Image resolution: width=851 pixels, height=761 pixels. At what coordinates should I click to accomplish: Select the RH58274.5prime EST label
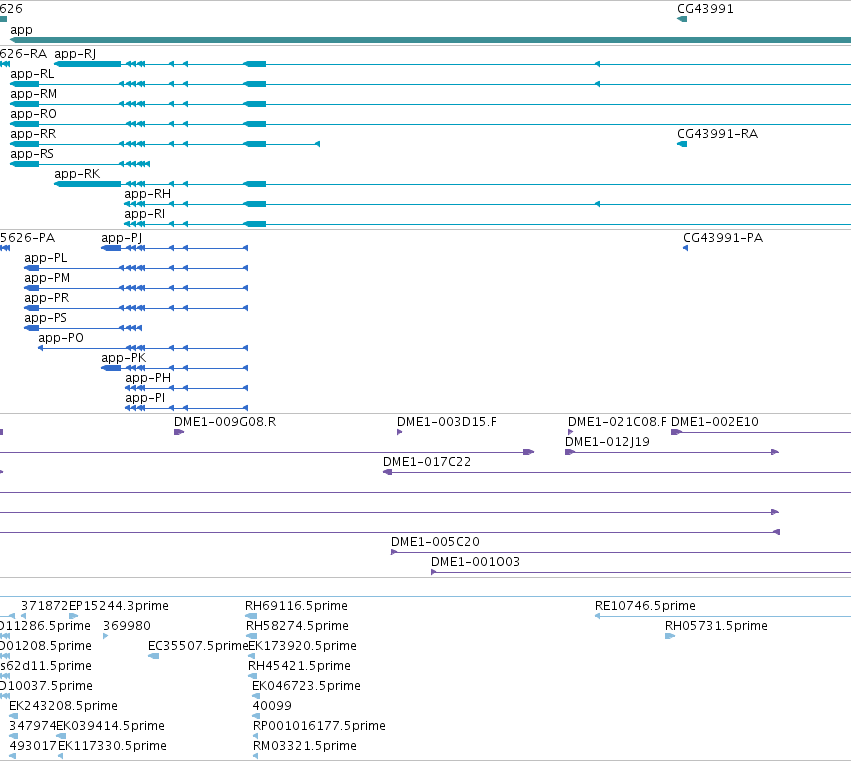point(297,626)
